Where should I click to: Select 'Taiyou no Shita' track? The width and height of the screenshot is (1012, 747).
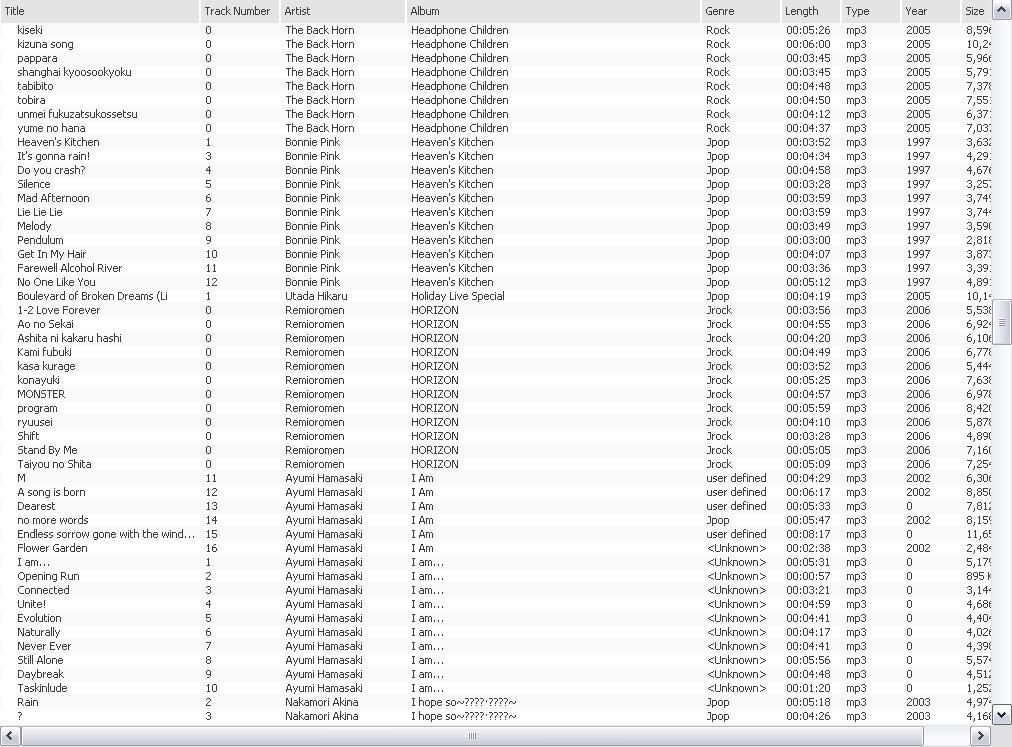54,464
